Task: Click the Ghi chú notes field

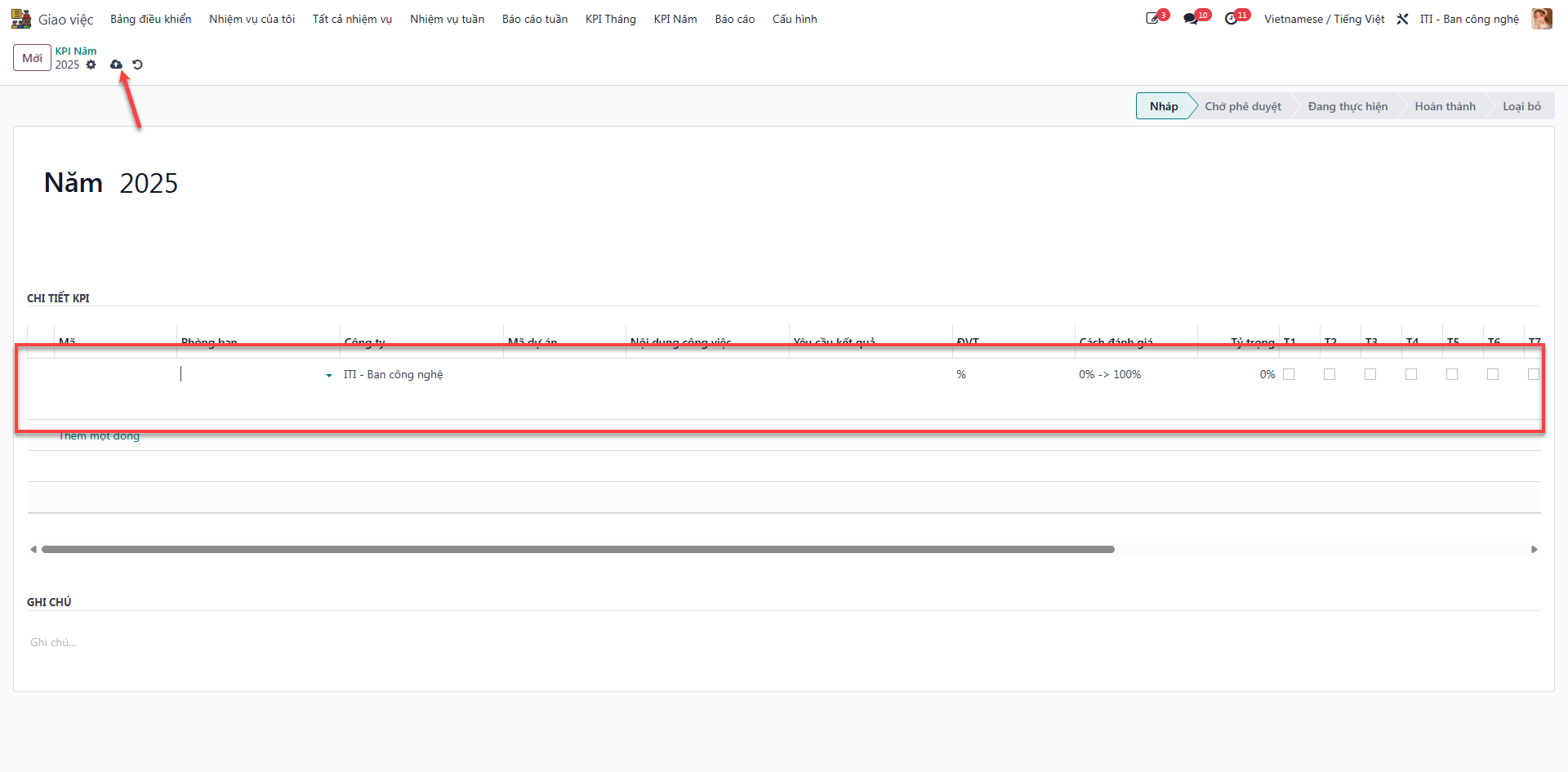Action: point(784,643)
